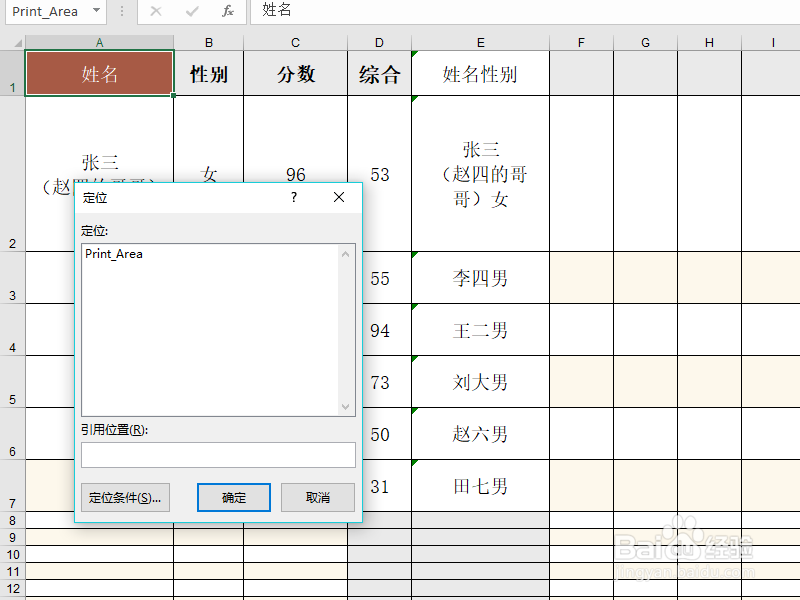Click the 姓名性别 header cell in column E

(480, 71)
